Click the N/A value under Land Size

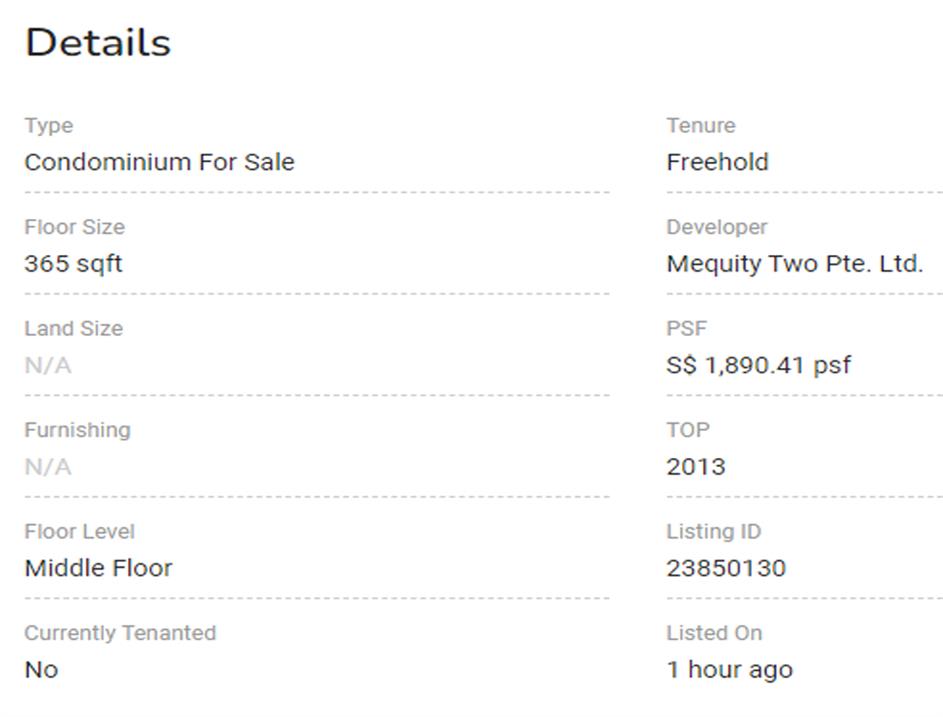(48, 365)
